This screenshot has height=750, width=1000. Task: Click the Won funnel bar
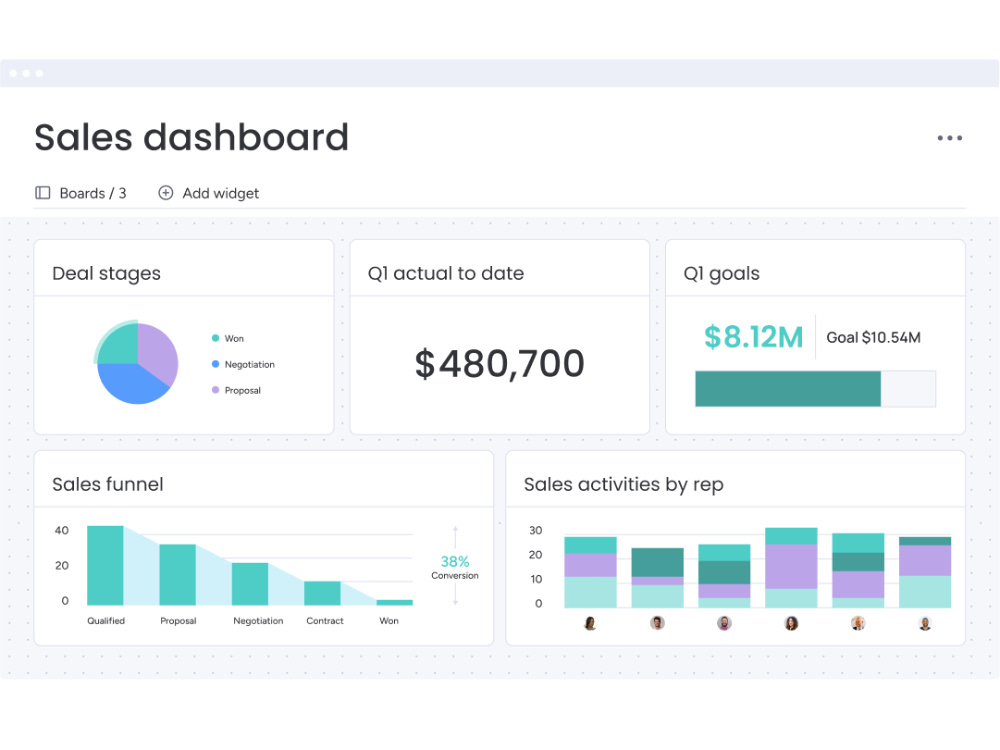tap(395, 603)
